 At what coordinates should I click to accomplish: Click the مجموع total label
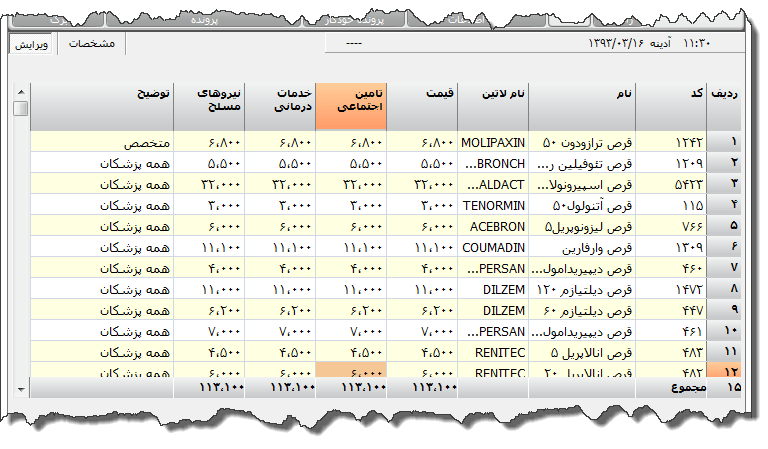[x=688, y=388]
